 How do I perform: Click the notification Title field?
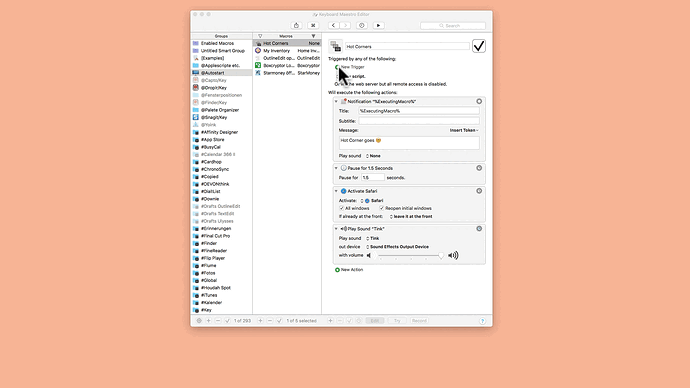click(419, 111)
